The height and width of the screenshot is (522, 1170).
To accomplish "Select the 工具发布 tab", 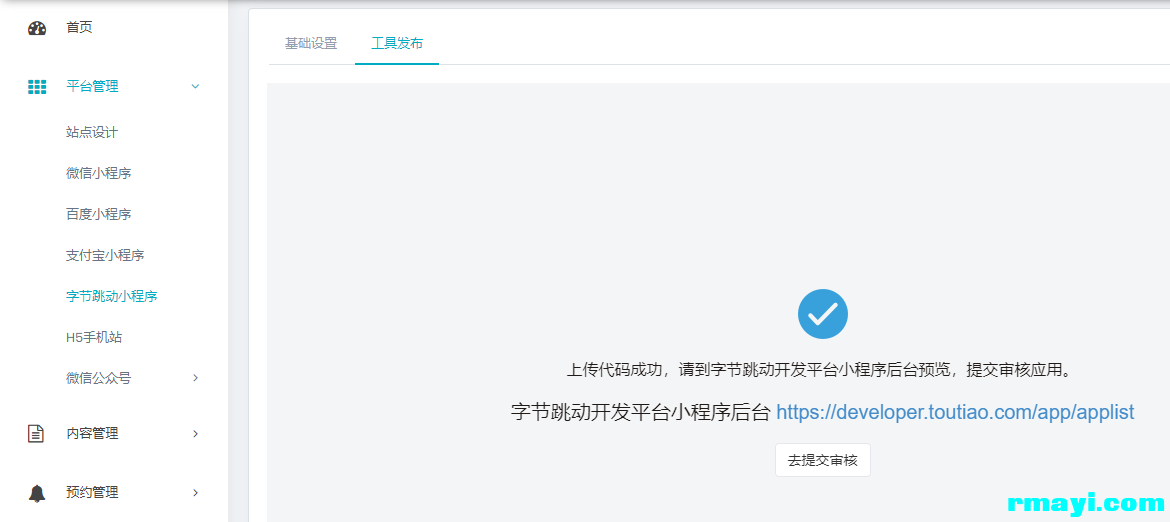I will (x=397, y=43).
